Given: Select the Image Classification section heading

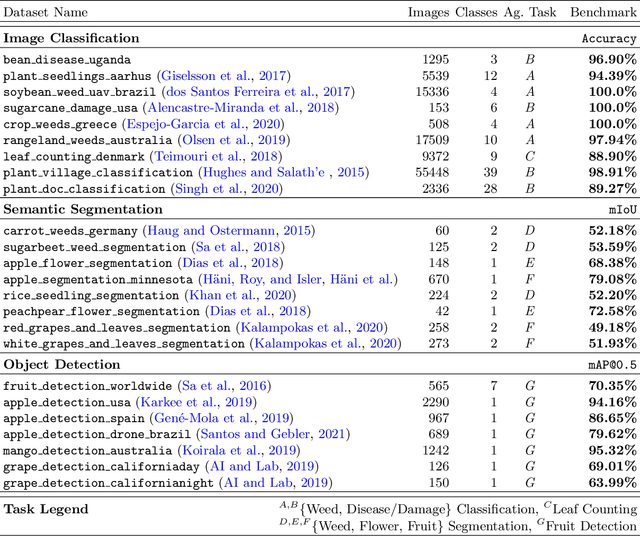Looking at the screenshot, I should [71, 38].
